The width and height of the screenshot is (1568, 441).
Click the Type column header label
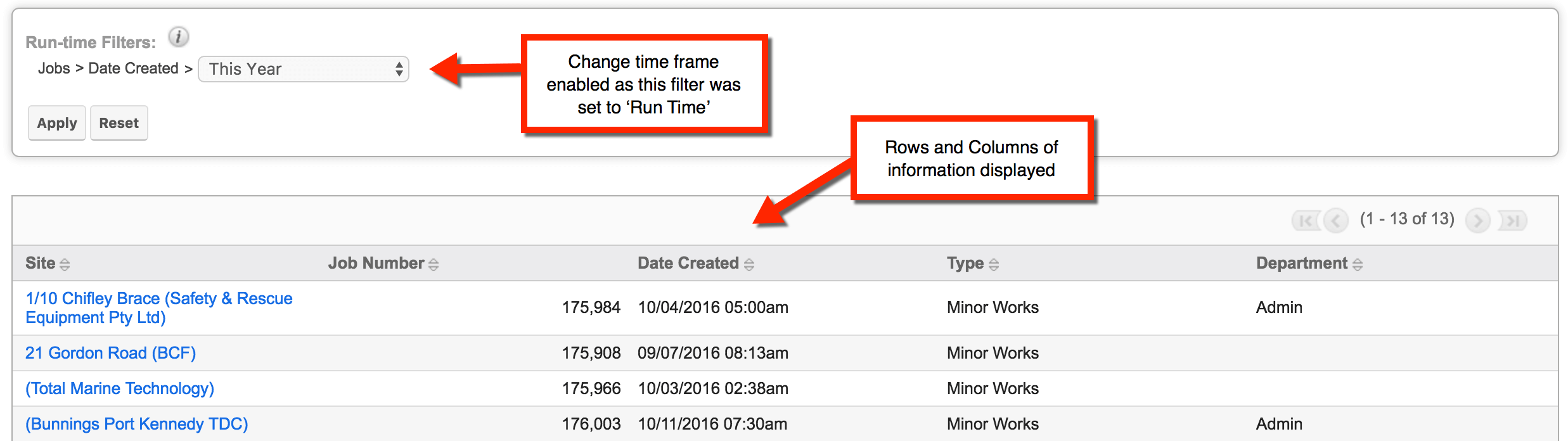(x=965, y=263)
